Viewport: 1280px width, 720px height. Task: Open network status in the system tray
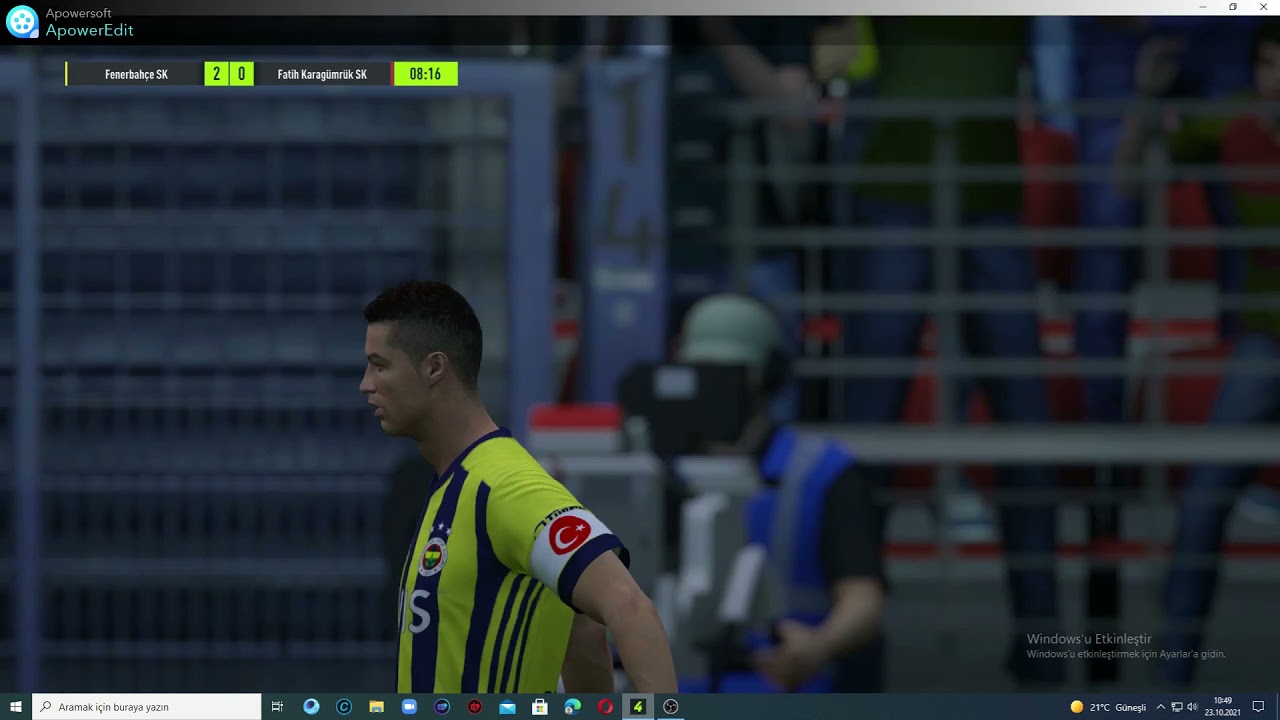click(1177, 707)
